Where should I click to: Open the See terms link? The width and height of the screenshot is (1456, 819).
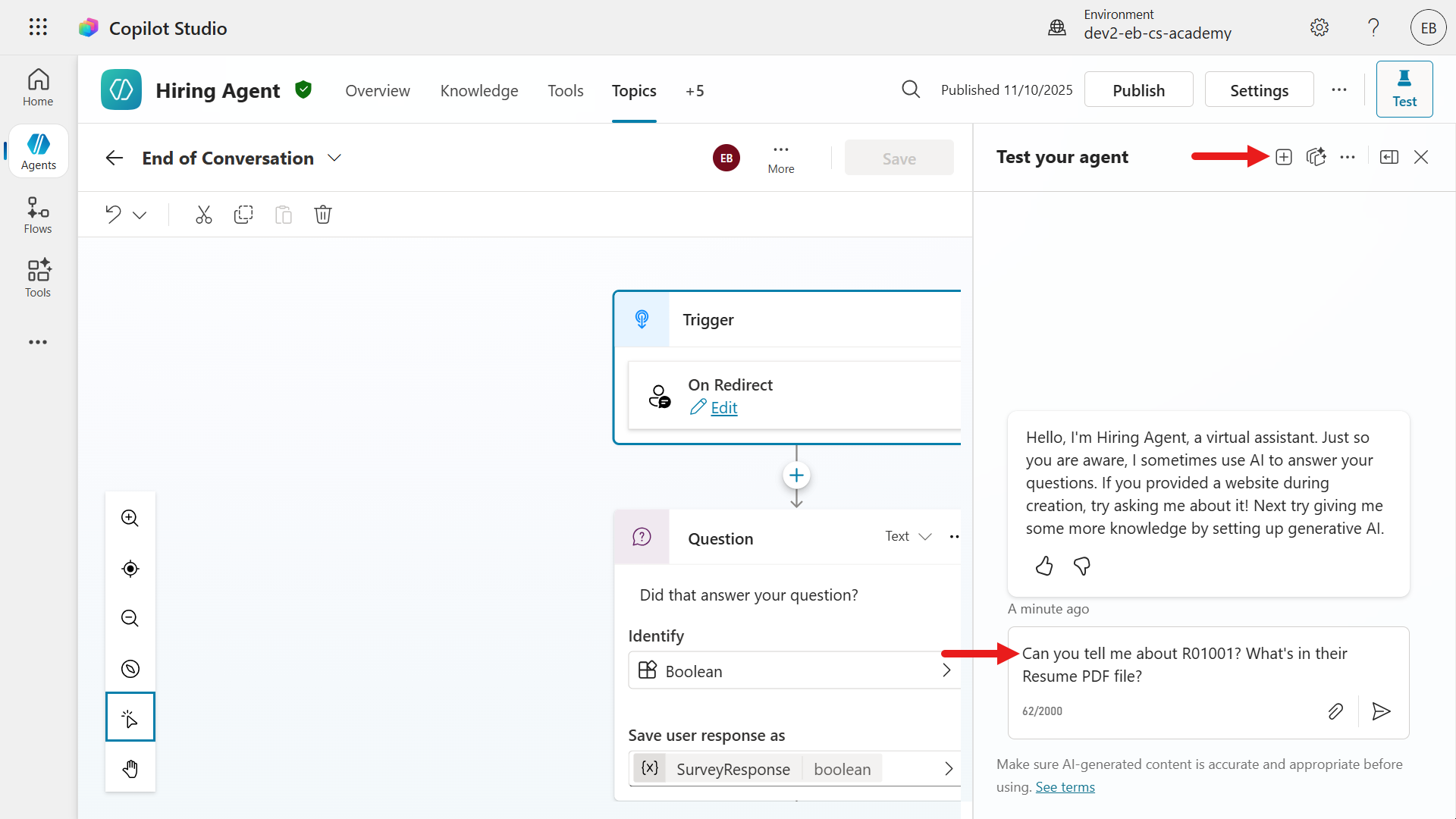click(x=1065, y=787)
